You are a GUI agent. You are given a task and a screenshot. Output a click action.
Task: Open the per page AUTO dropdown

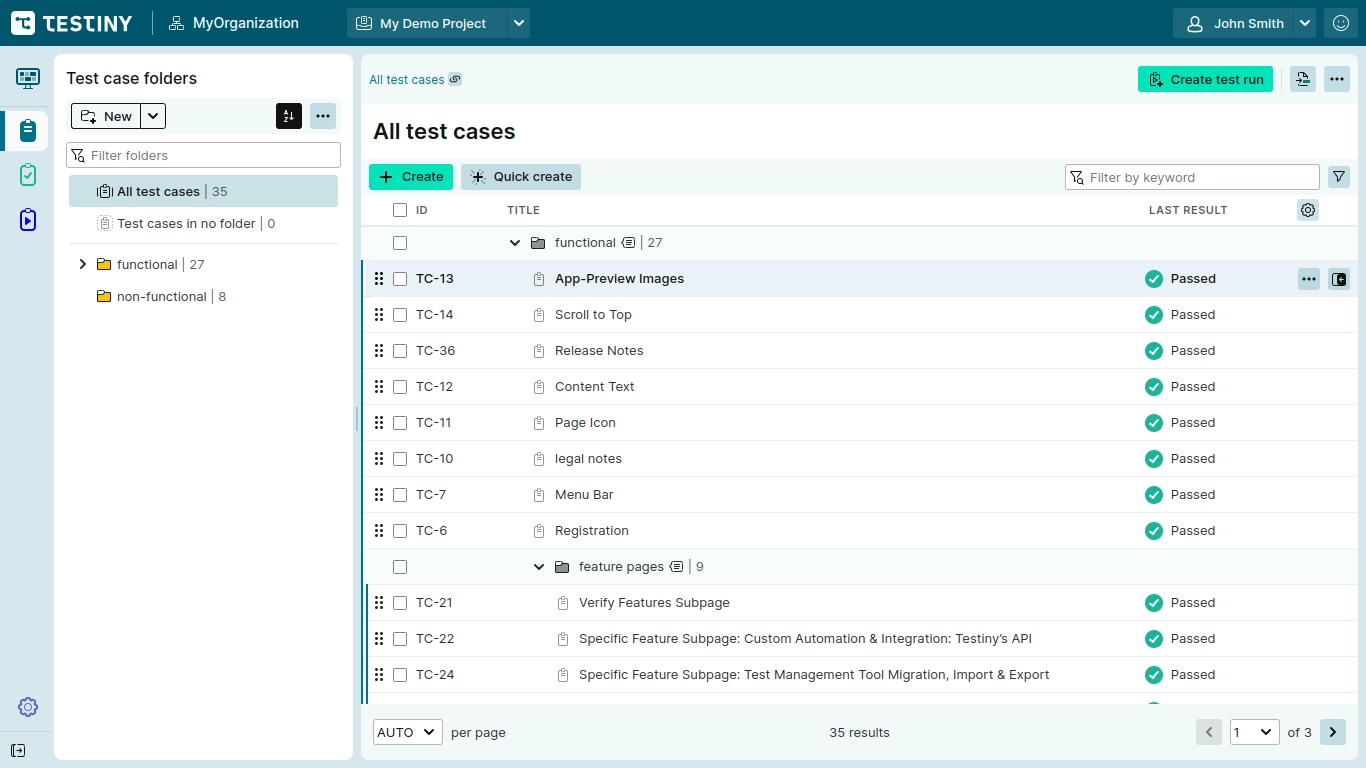tap(408, 732)
